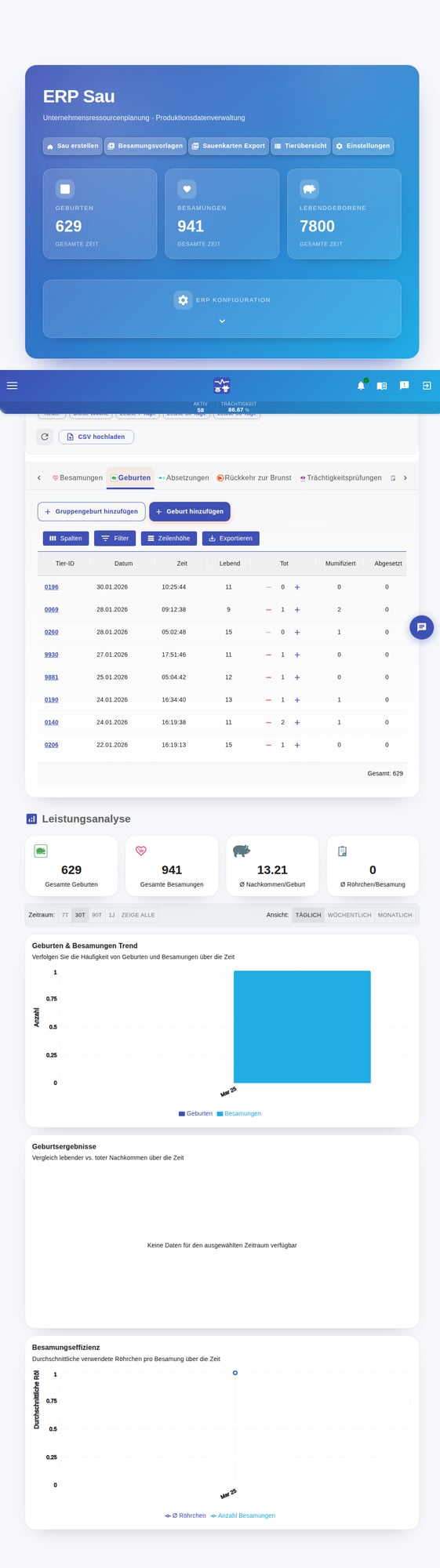Select the MONATLICH view option
The width and height of the screenshot is (440, 1568).
(x=395, y=915)
